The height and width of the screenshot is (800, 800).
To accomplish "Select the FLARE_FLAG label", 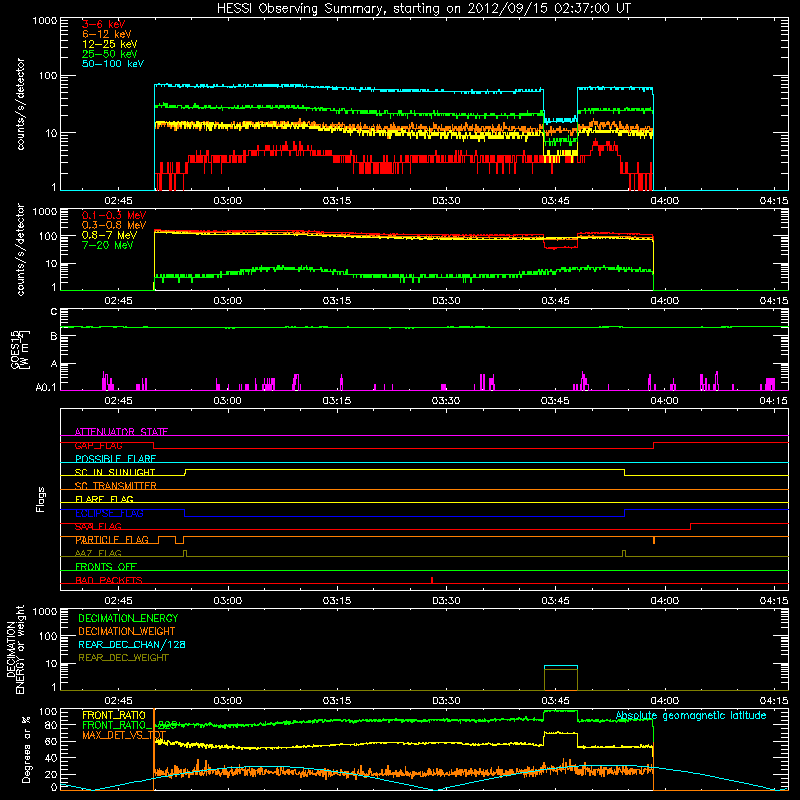I will click(x=104, y=499).
